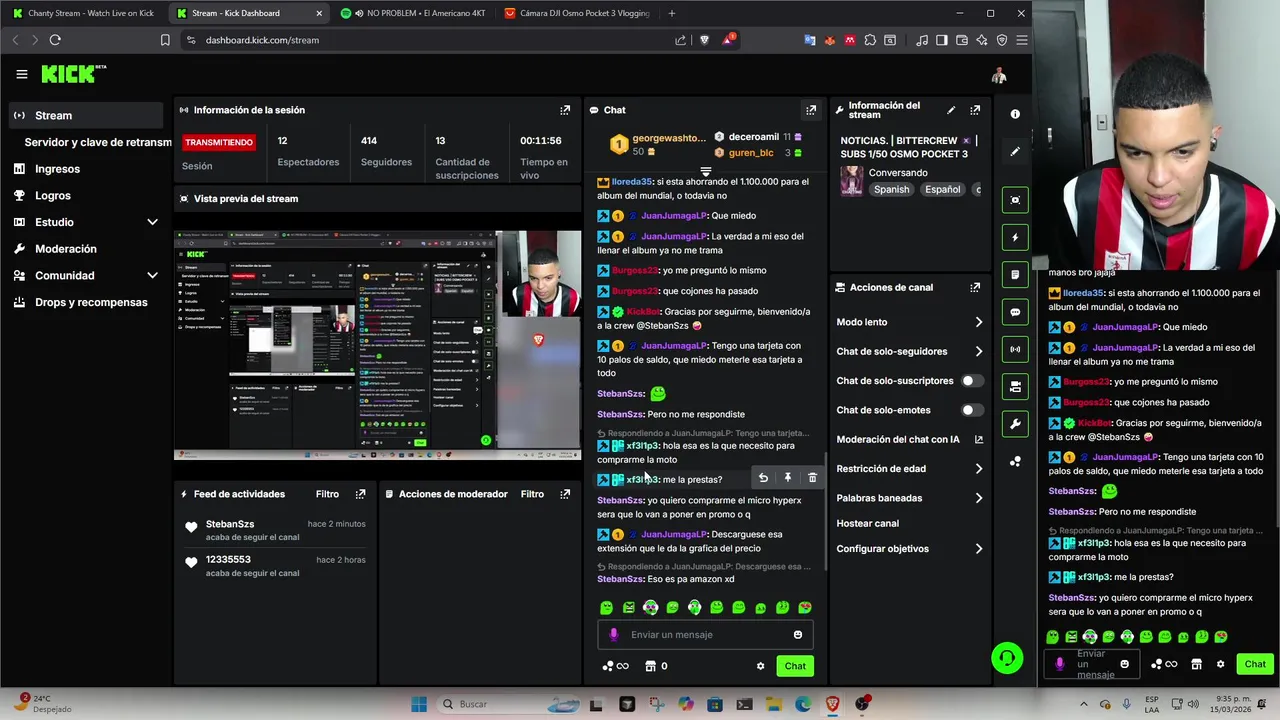Open Filtro in Acciones de moderador
Image resolution: width=1280 pixels, height=720 pixels.
point(532,494)
